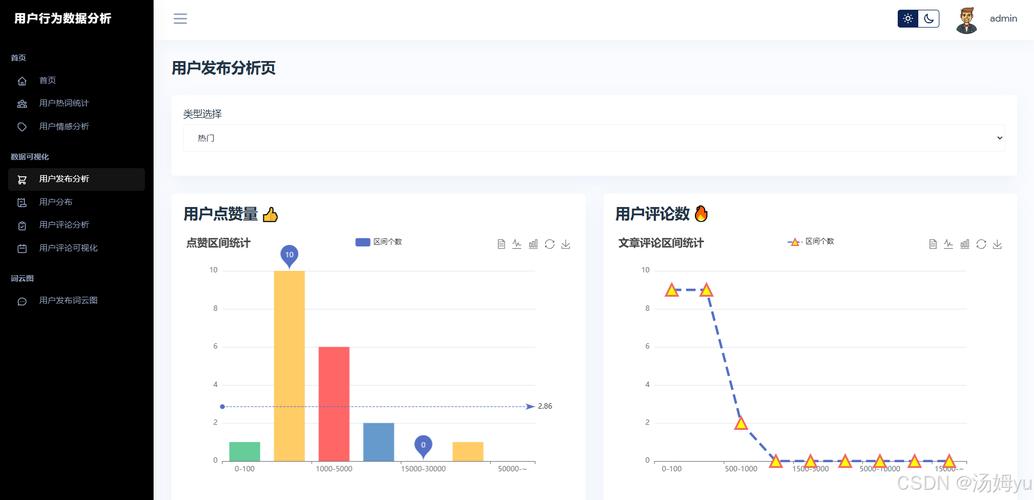Viewport: 1034px width, 500px height.
Task: Open data view in 文章评论区间统计 chart
Action: [x=933, y=244]
